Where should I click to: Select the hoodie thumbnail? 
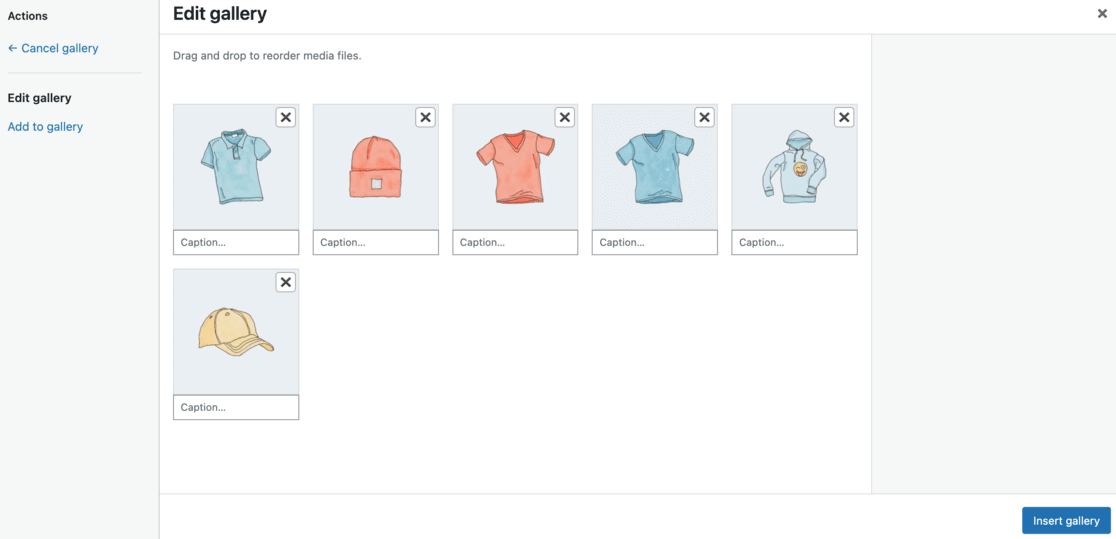(794, 170)
